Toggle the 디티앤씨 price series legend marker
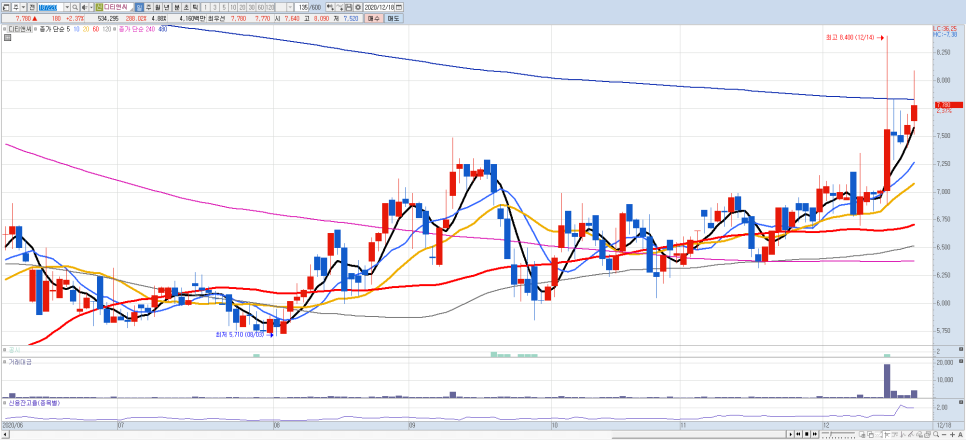The height and width of the screenshot is (440, 966). [4, 29]
